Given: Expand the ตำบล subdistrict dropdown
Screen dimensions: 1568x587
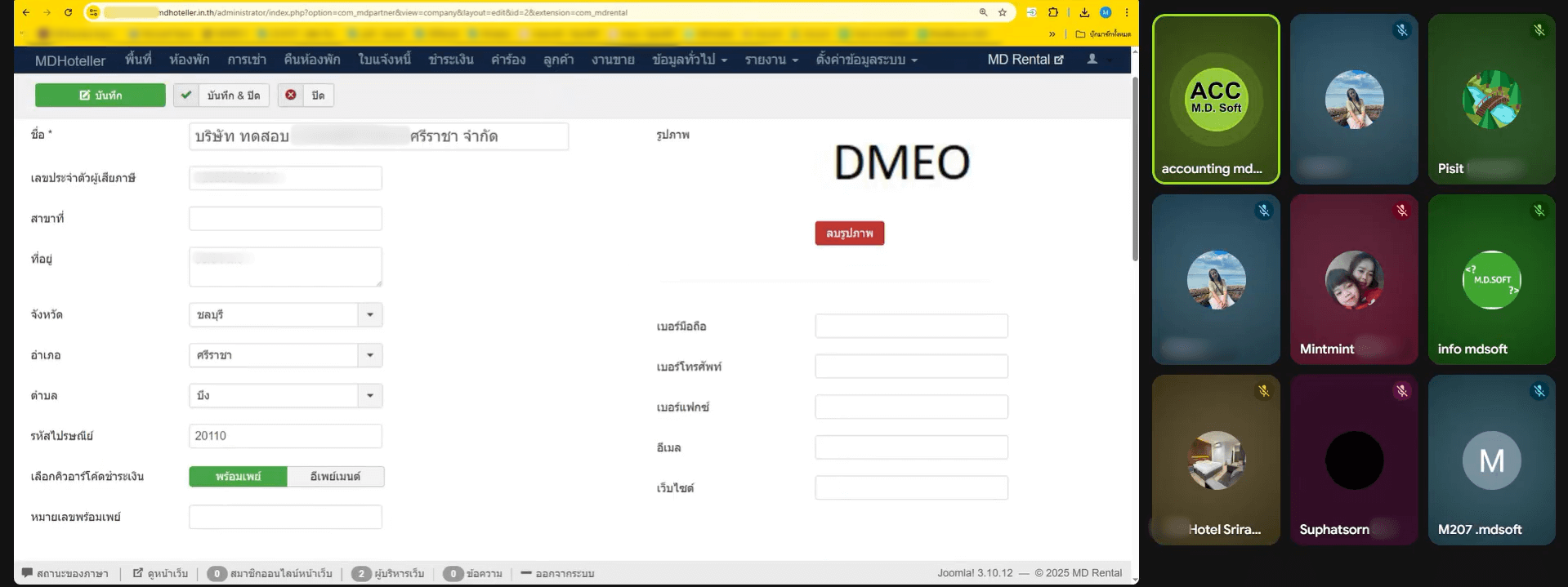Looking at the screenshot, I should [x=370, y=396].
